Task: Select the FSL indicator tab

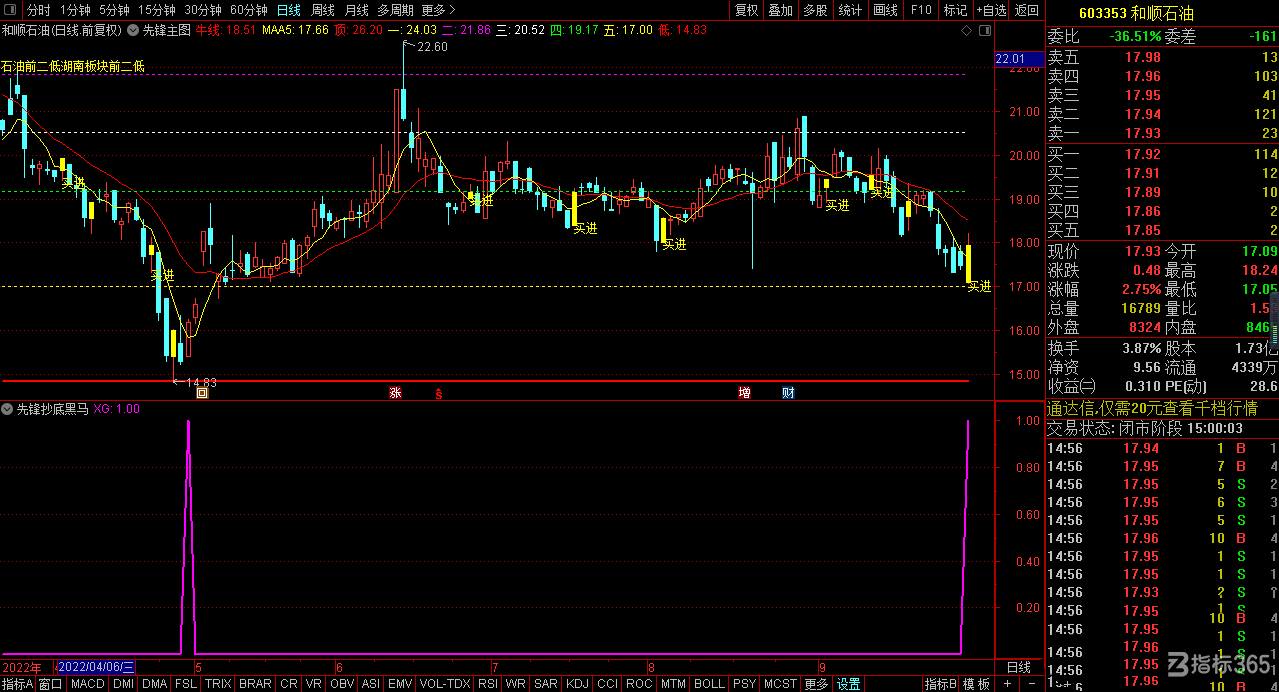Action: click(x=186, y=684)
